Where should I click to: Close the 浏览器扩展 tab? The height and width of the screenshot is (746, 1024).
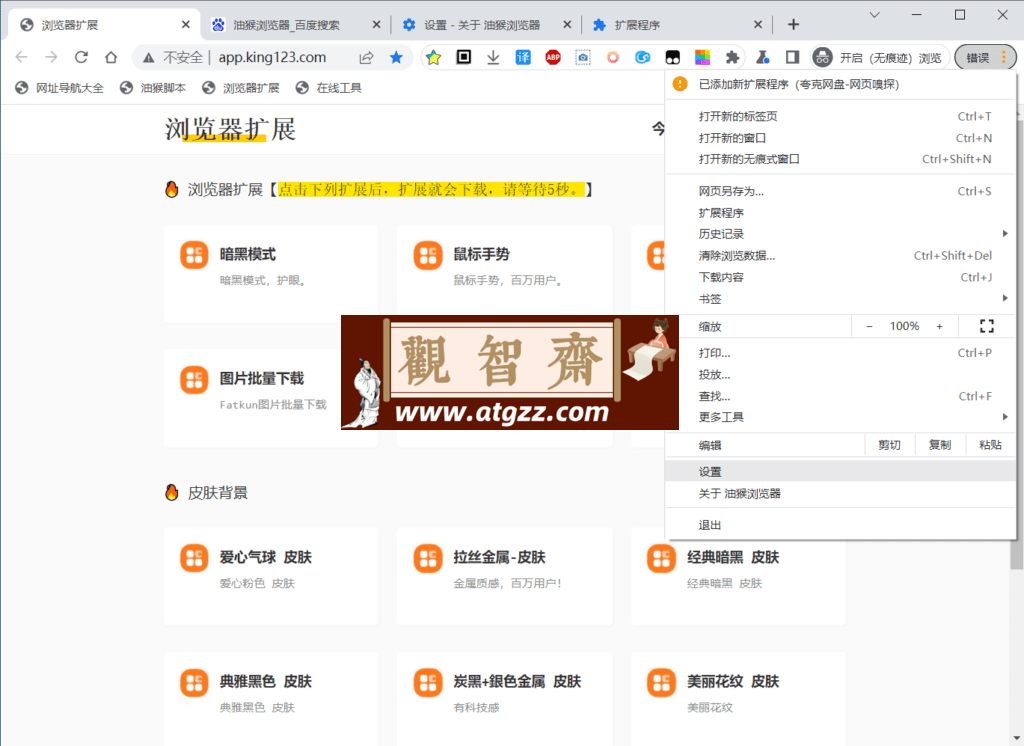185,25
